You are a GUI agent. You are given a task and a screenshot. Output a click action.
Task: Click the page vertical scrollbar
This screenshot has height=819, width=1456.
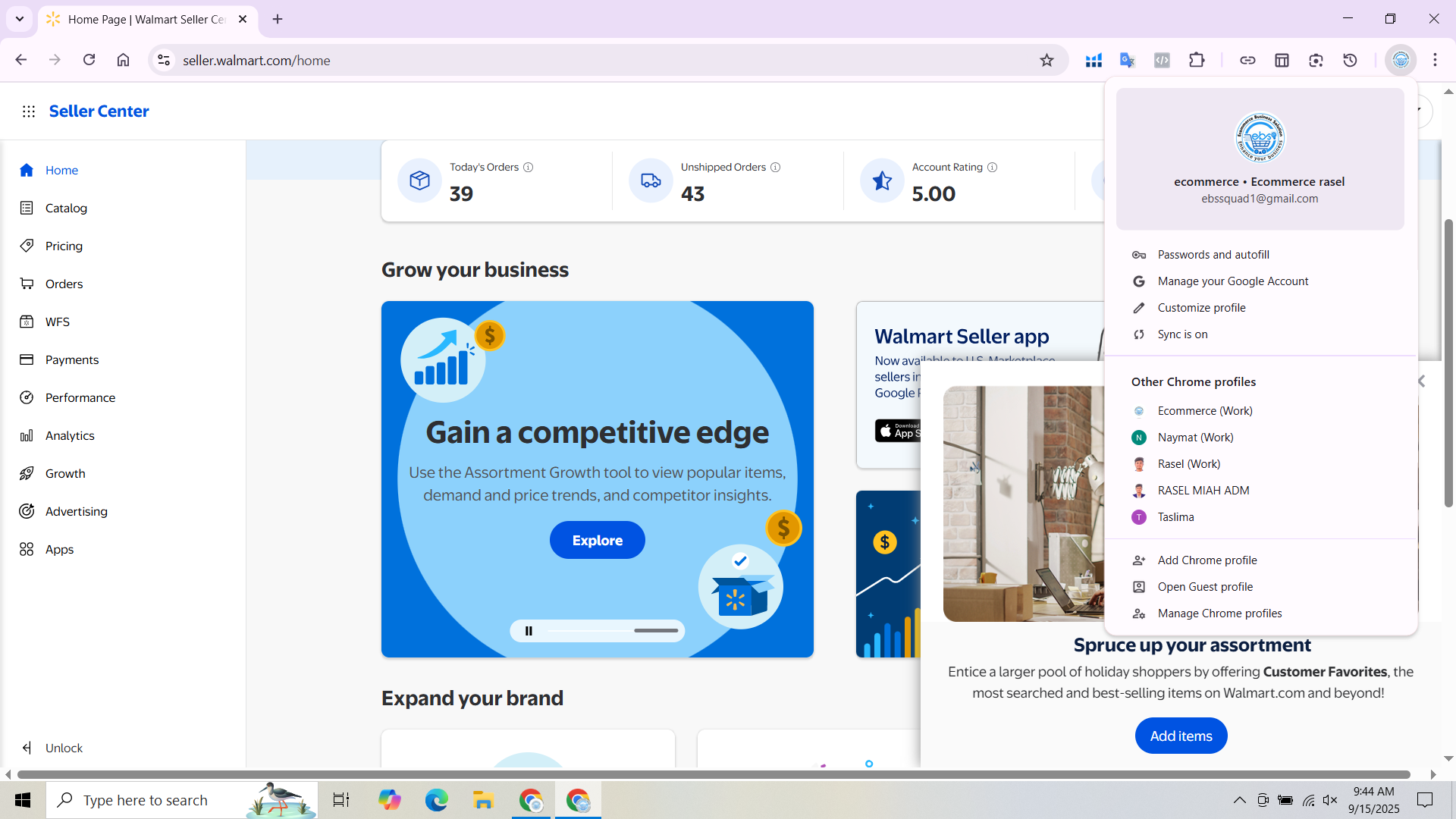tap(1448, 363)
